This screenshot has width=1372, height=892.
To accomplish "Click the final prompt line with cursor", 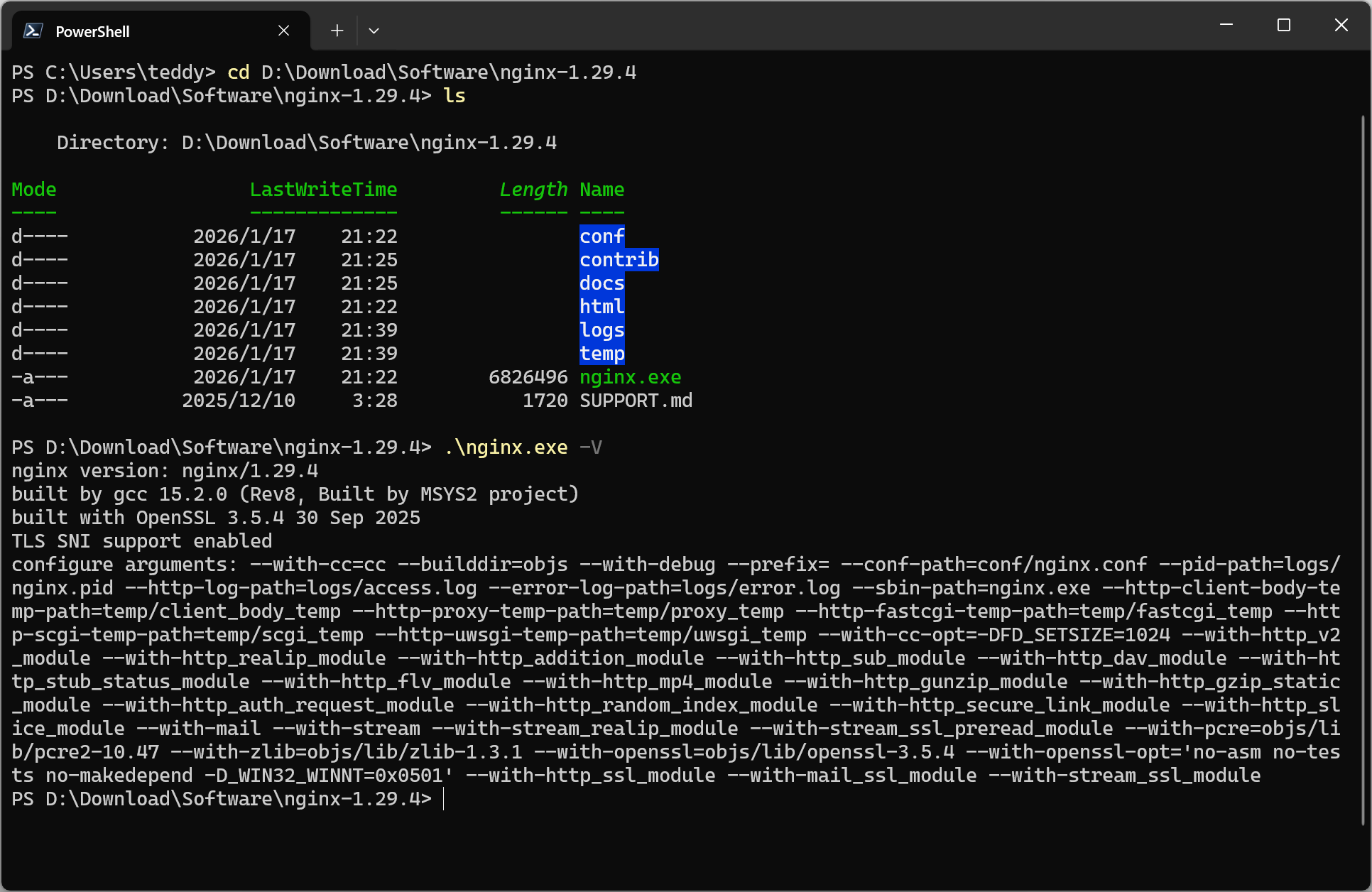I will [x=227, y=799].
